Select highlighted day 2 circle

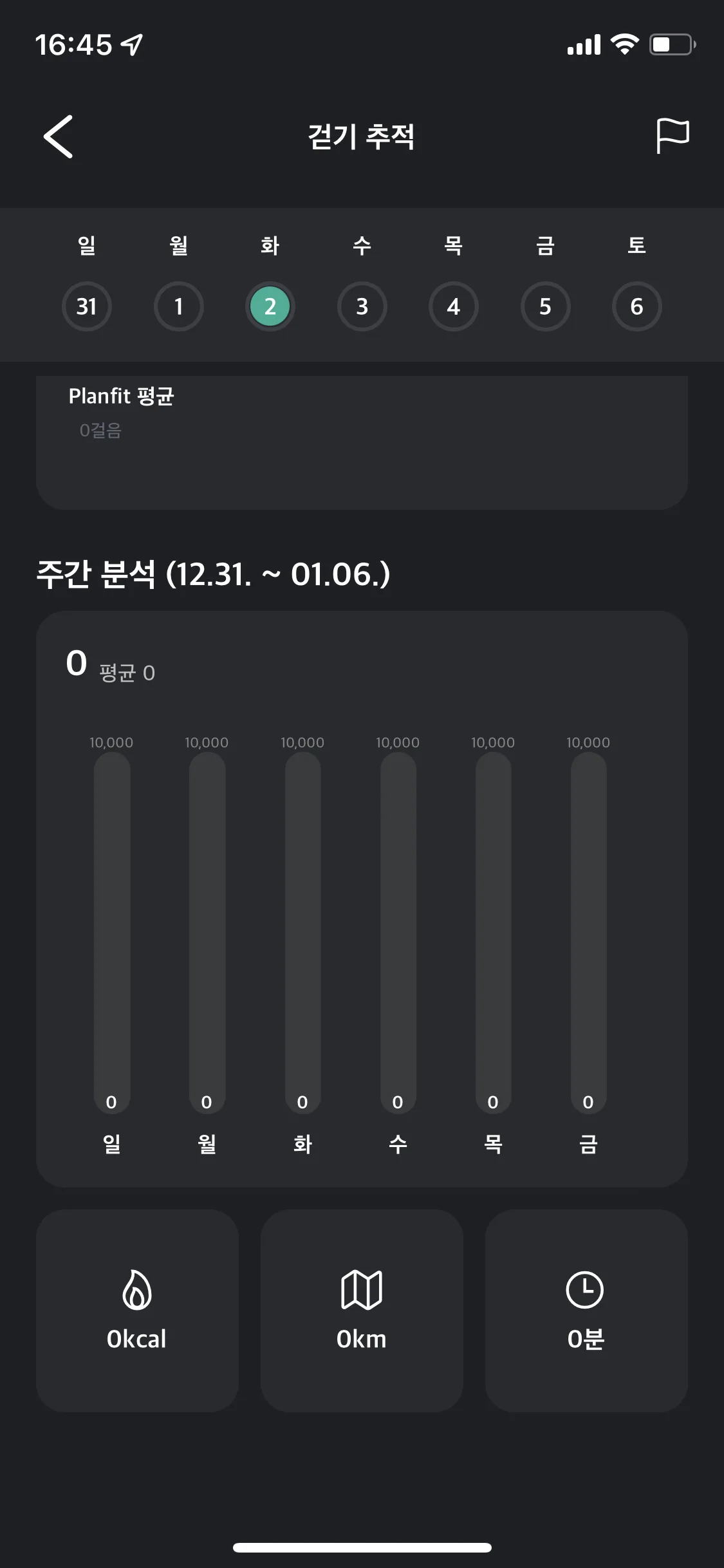pyautogui.click(x=270, y=306)
